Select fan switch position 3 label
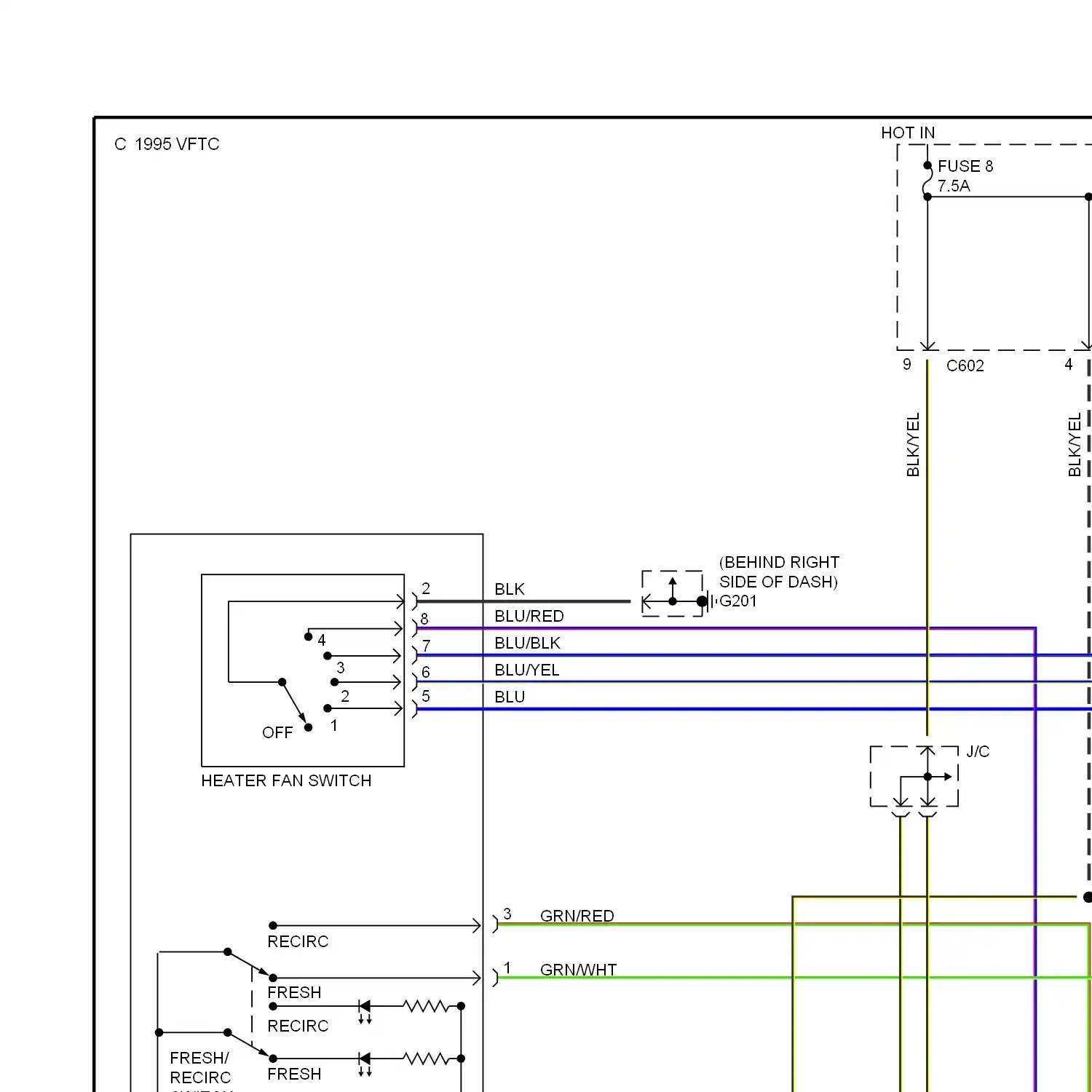The width and height of the screenshot is (1092, 1092). [341, 668]
